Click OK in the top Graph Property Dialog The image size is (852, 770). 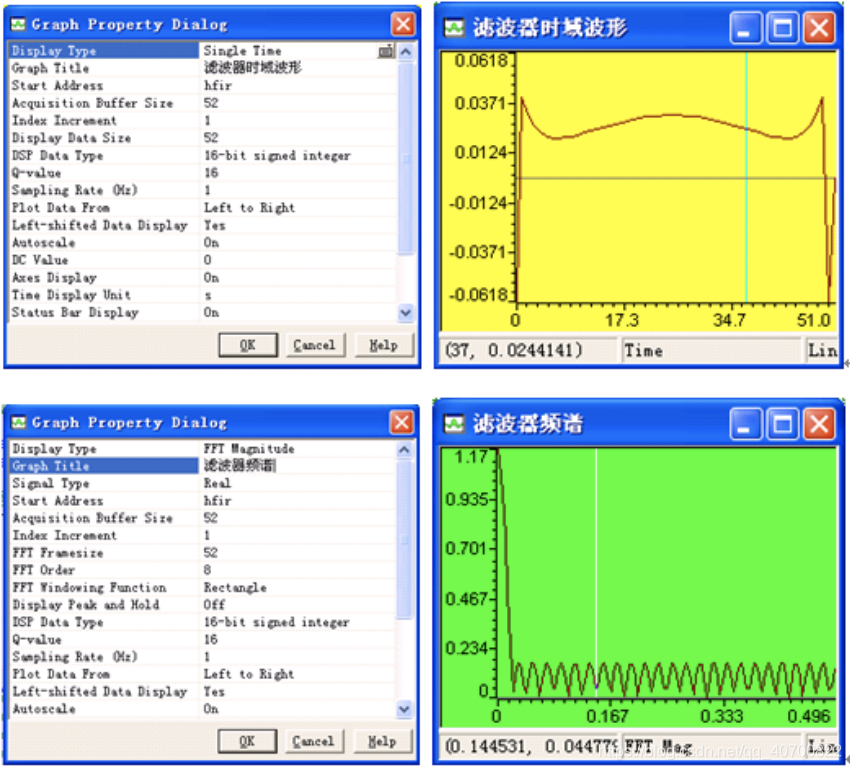click(248, 345)
